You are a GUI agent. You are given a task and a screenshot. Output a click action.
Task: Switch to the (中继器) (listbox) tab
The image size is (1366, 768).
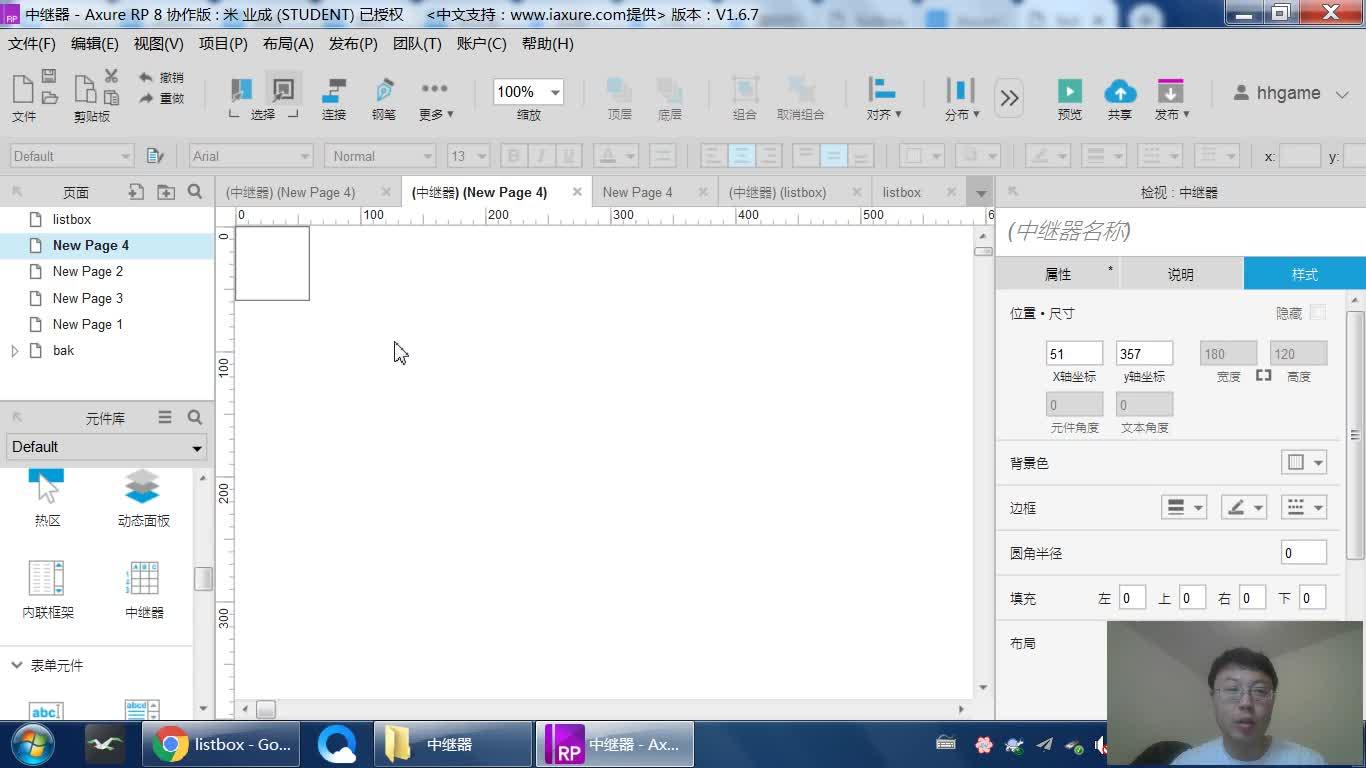[x=777, y=192]
